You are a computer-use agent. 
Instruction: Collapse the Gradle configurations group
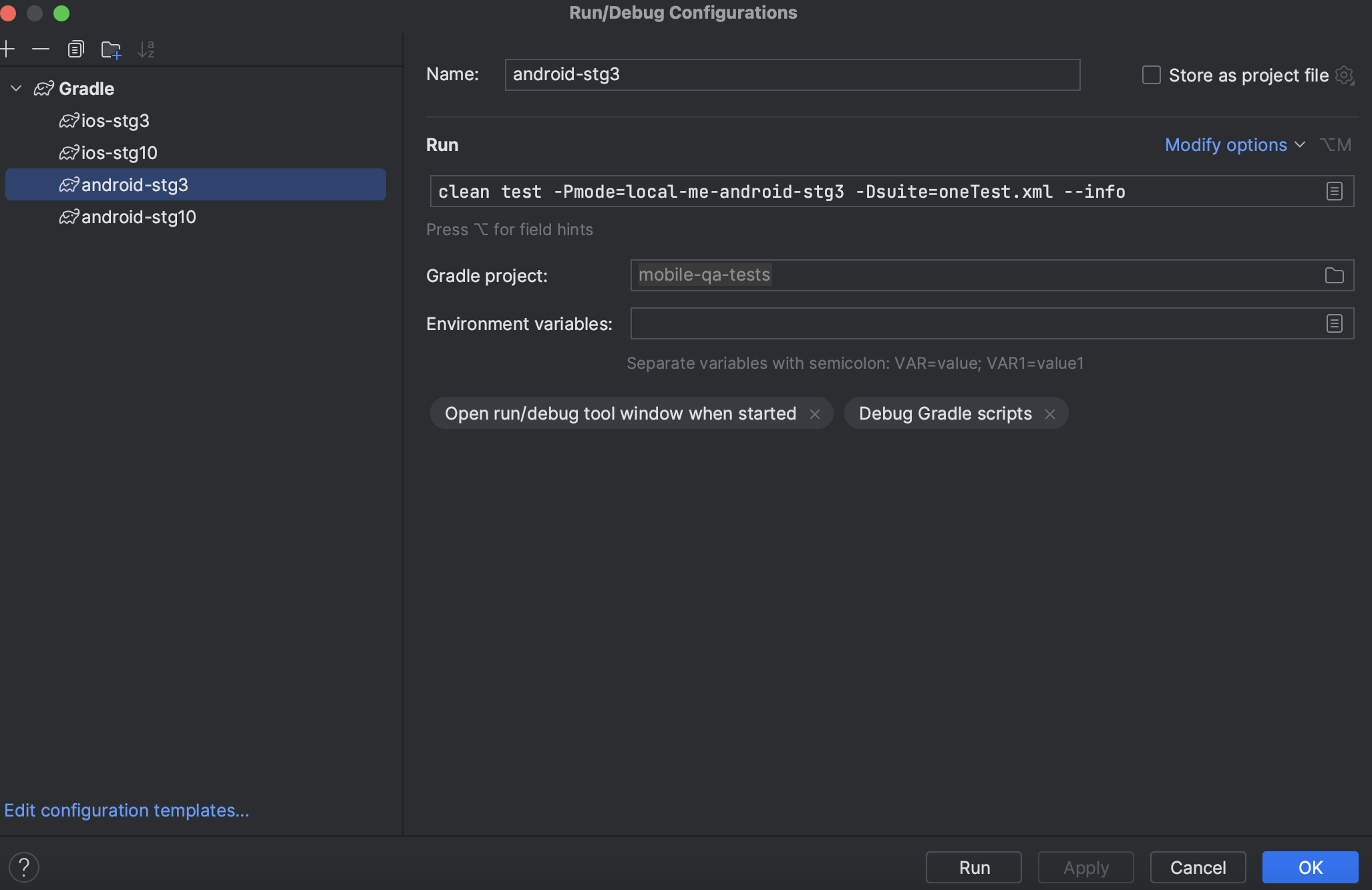click(17, 88)
